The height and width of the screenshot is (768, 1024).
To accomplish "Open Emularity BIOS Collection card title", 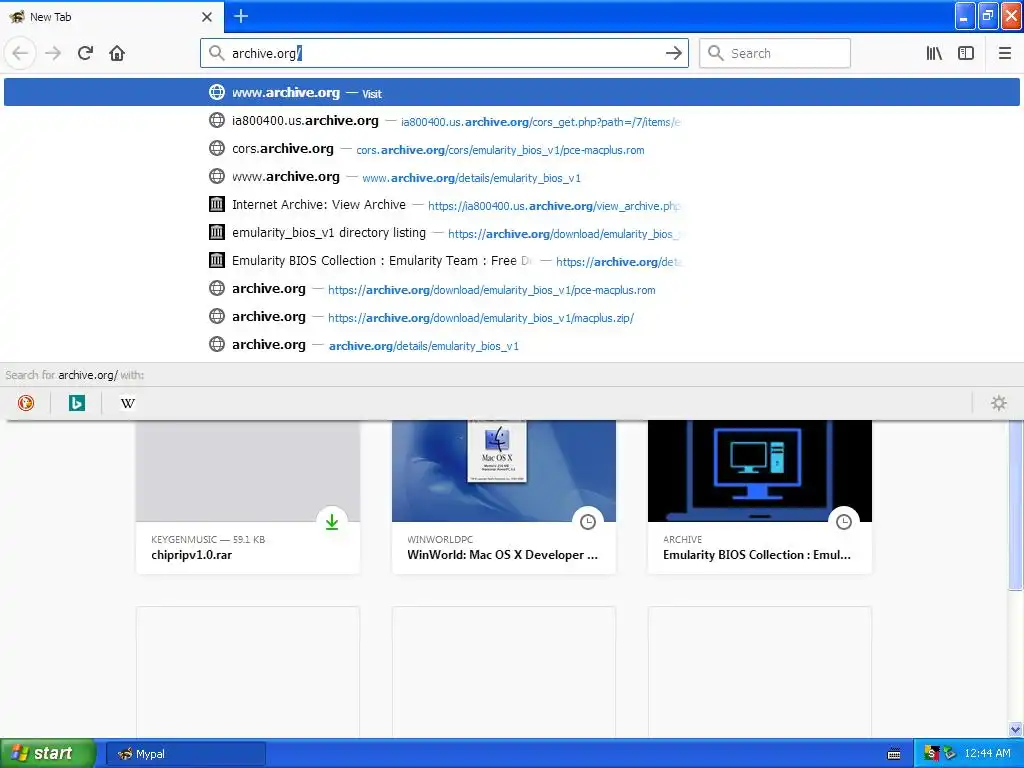I will pyautogui.click(x=757, y=555).
